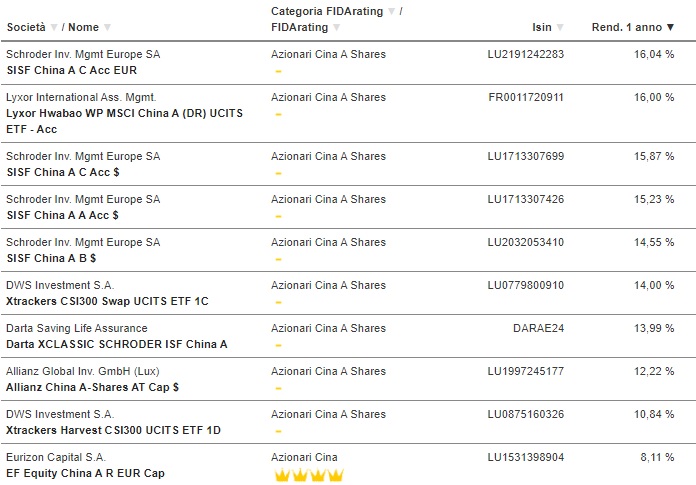The height and width of the screenshot is (485, 696).
Task: Open Xtrackers CSI300 Swap UCITS ETF 1C
Action: pyautogui.click(x=107, y=301)
